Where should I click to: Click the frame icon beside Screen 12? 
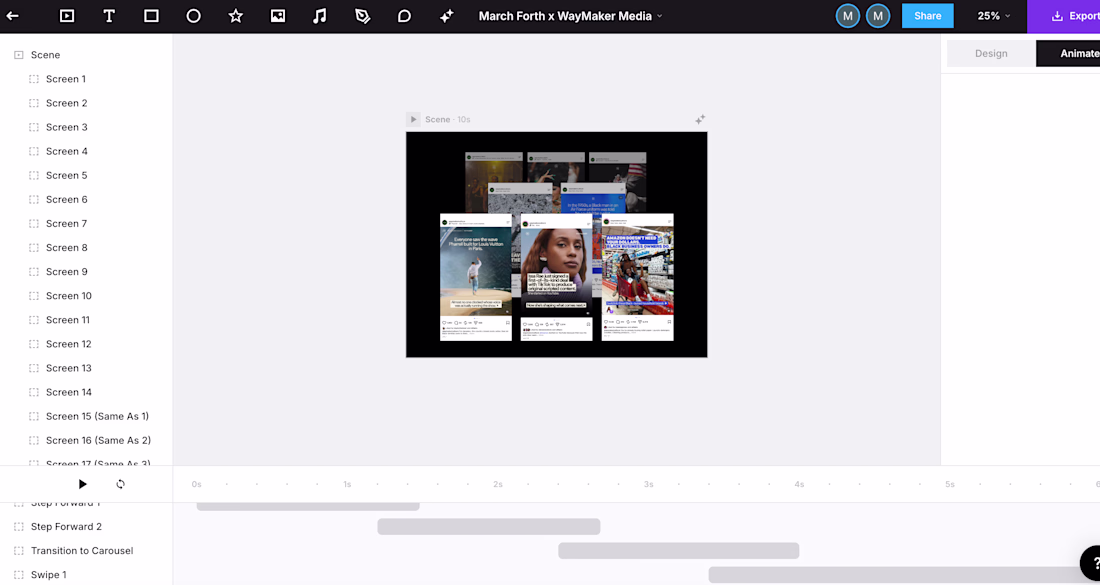[x=34, y=344]
